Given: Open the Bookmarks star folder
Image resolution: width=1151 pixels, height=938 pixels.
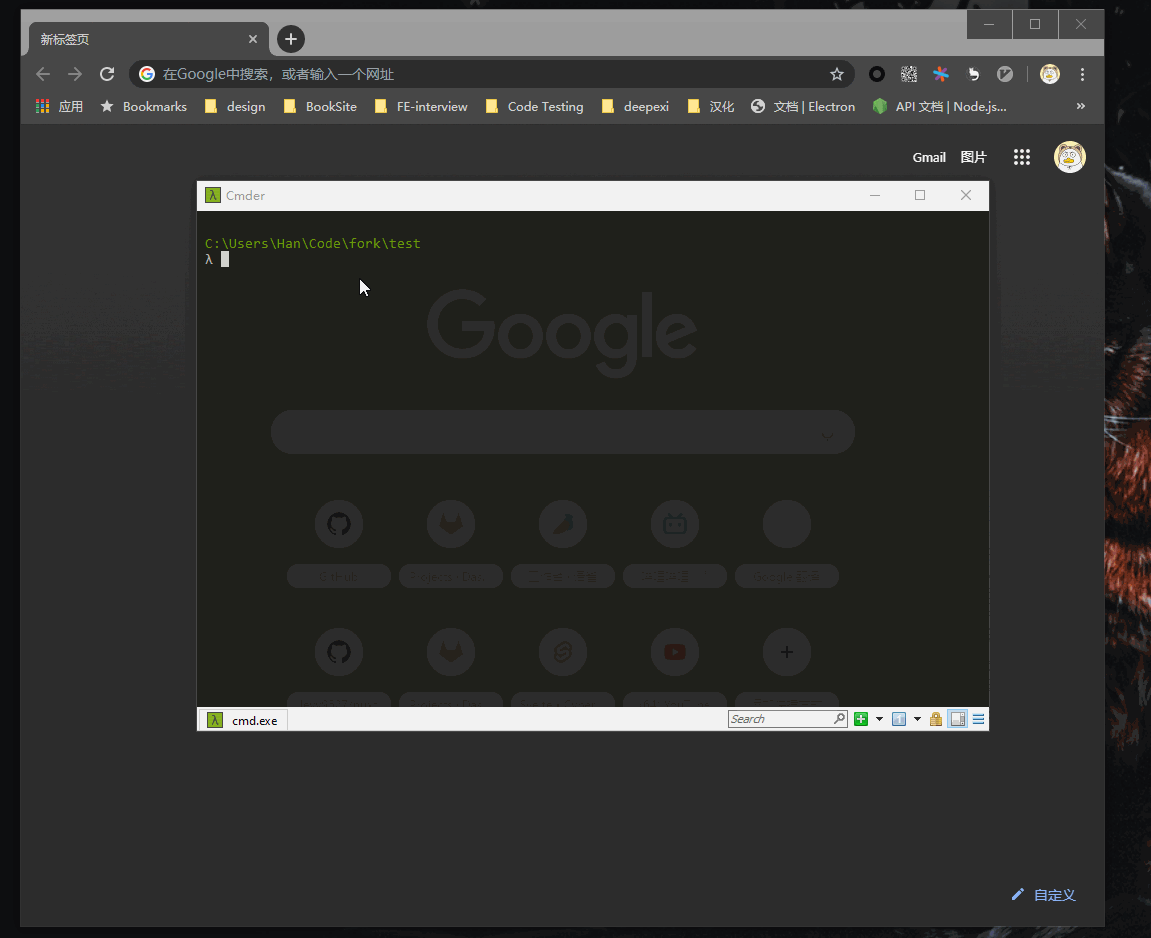Looking at the screenshot, I should (x=144, y=106).
